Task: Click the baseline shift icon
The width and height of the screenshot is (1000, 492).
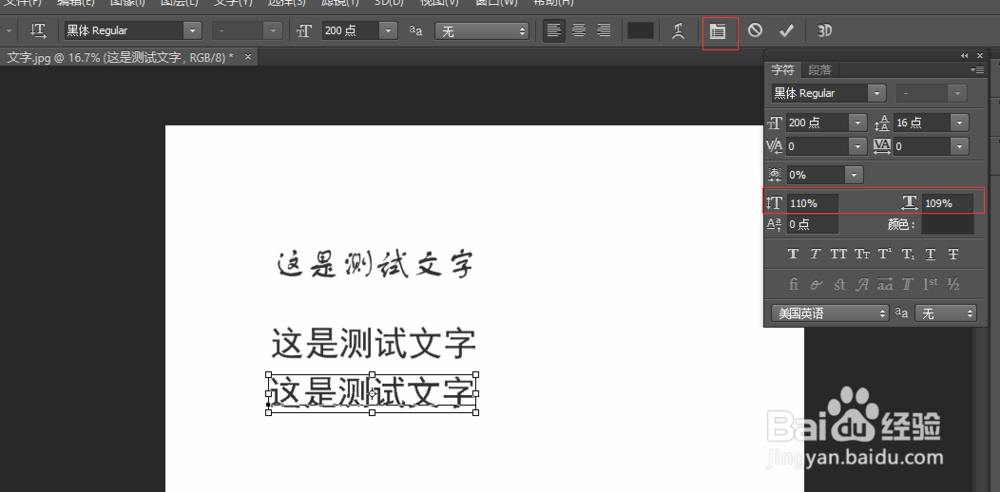Action: (774, 225)
